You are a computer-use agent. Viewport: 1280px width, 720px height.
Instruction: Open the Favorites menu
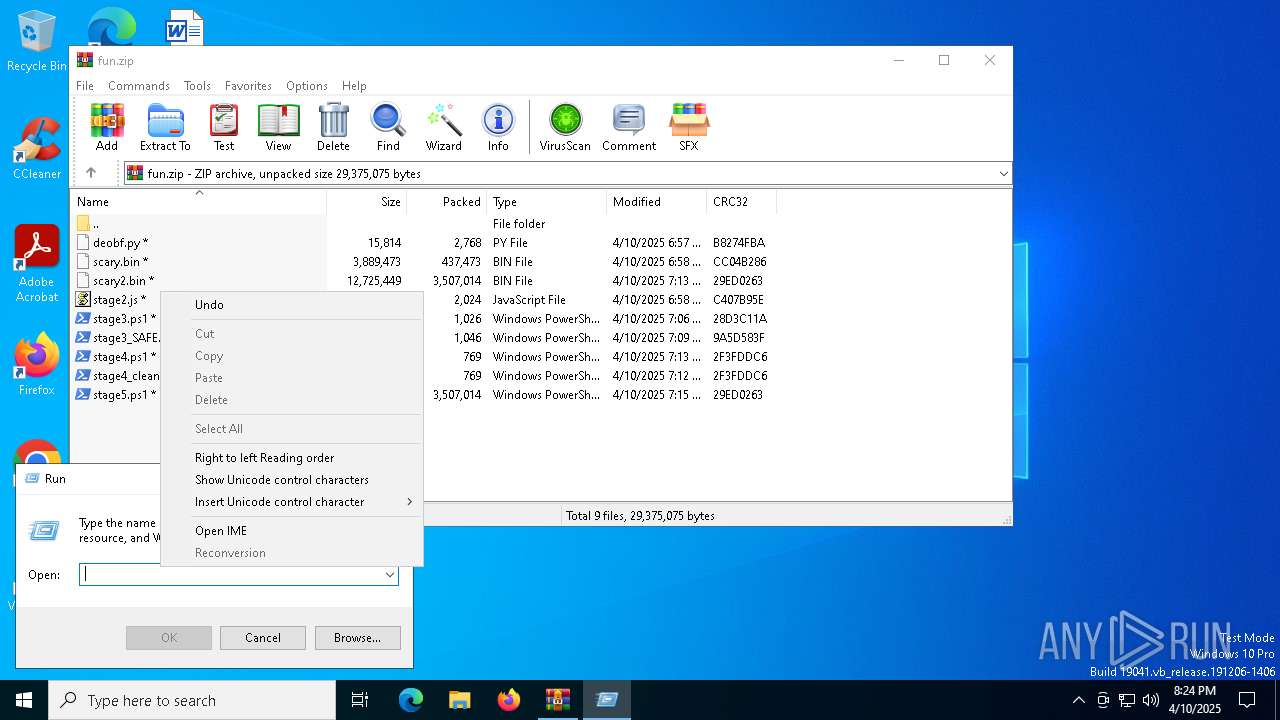[x=248, y=86]
